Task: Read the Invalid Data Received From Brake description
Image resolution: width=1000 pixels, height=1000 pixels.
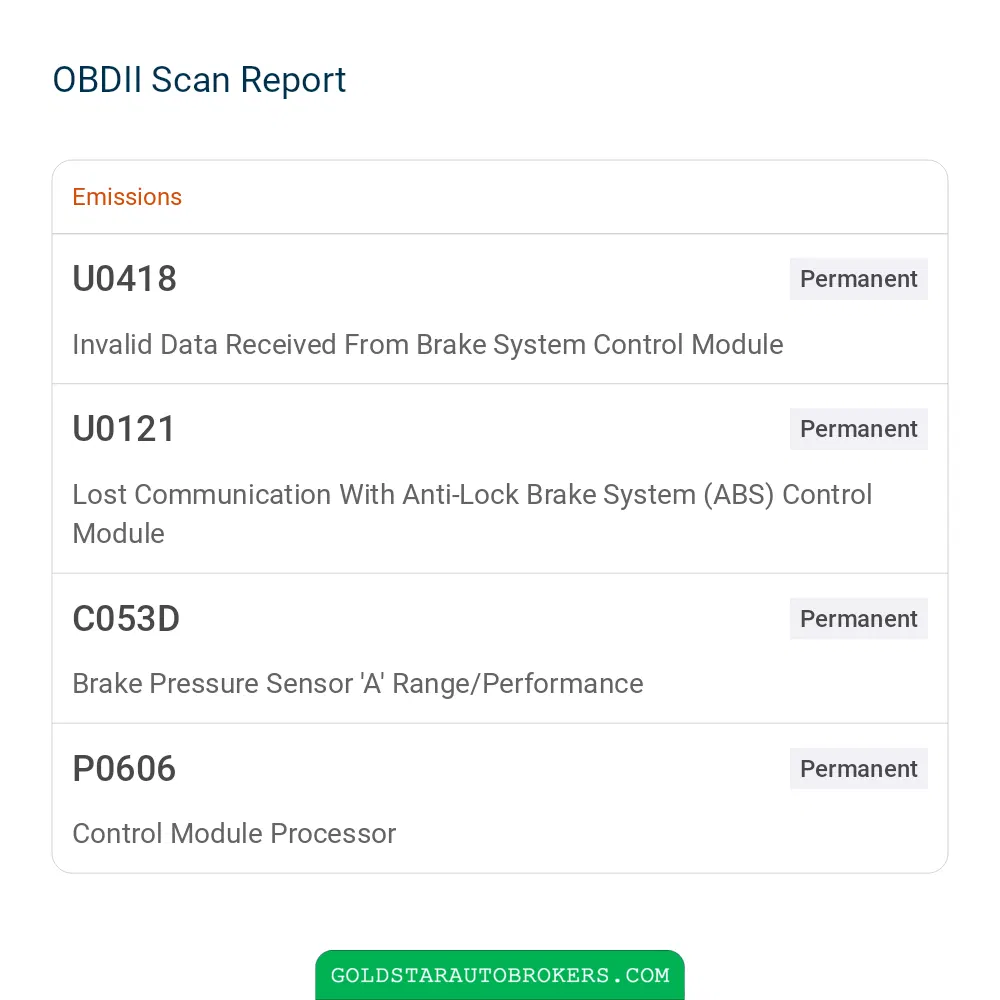Action: [x=427, y=345]
